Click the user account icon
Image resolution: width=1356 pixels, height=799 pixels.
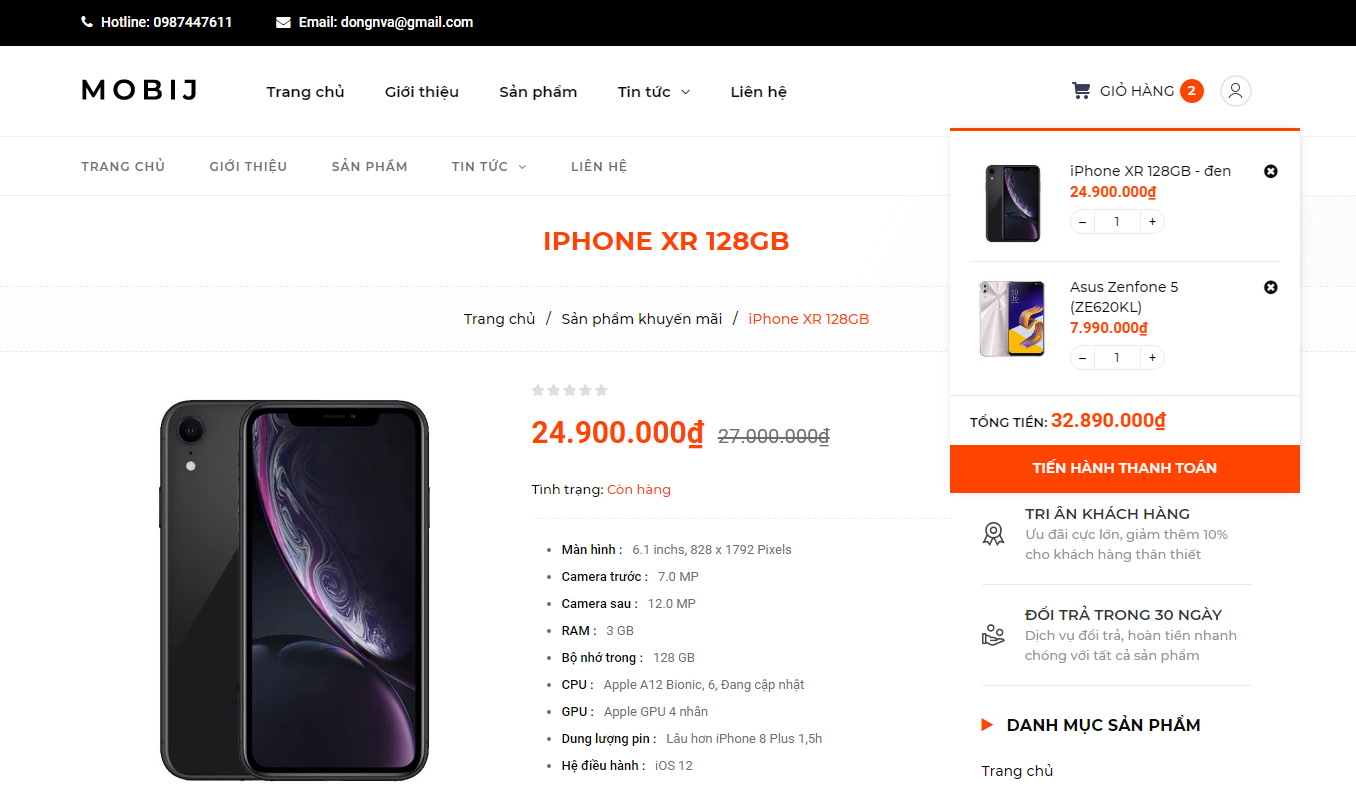coord(1236,91)
